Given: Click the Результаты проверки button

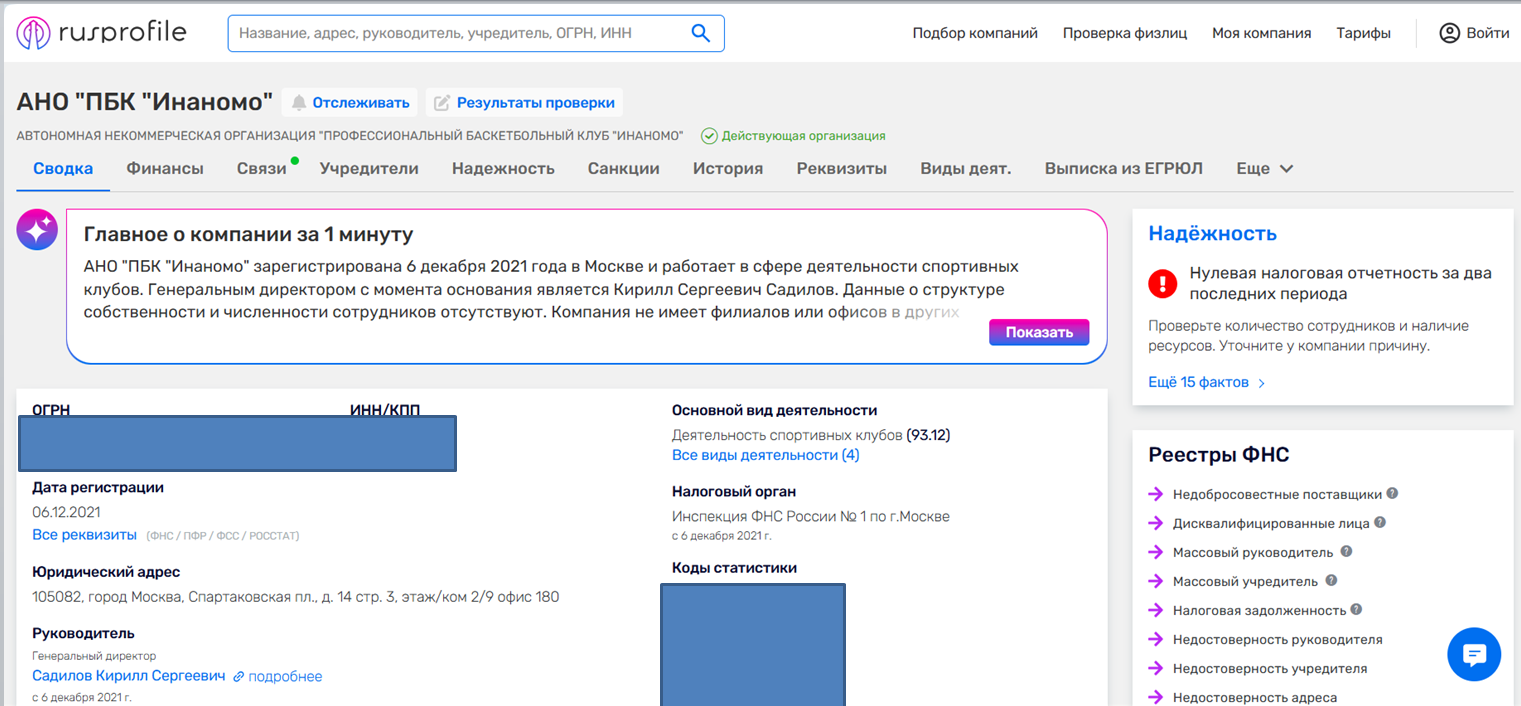Looking at the screenshot, I should [524, 102].
